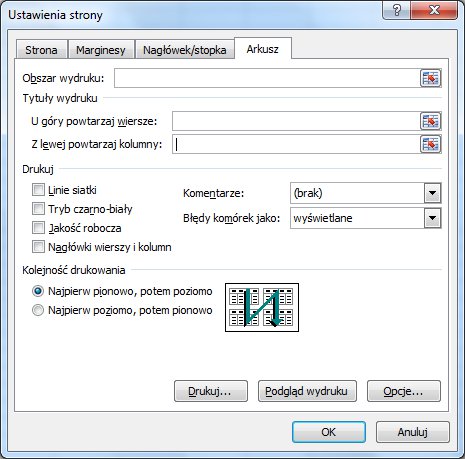This screenshot has height=459, width=465.
Task: Open Podgląd wydruku
Action: coord(307,391)
